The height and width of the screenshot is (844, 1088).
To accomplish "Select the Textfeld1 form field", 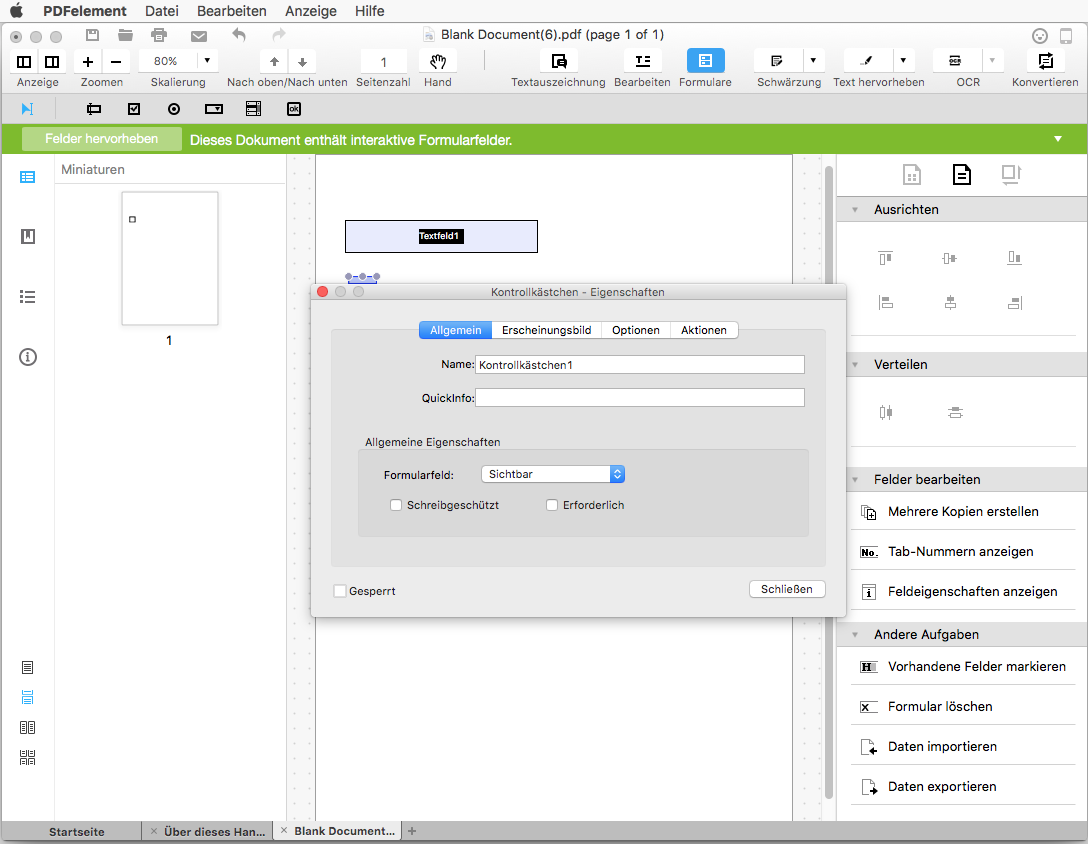I will pyautogui.click(x=441, y=237).
